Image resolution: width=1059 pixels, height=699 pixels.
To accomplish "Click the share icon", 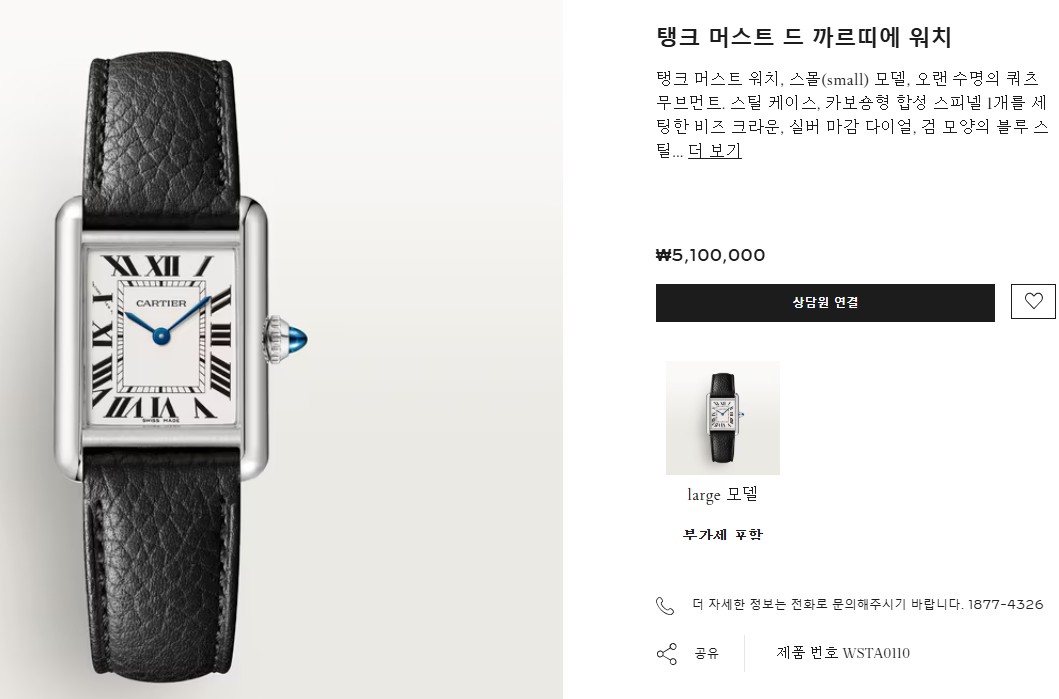I will coord(667,654).
